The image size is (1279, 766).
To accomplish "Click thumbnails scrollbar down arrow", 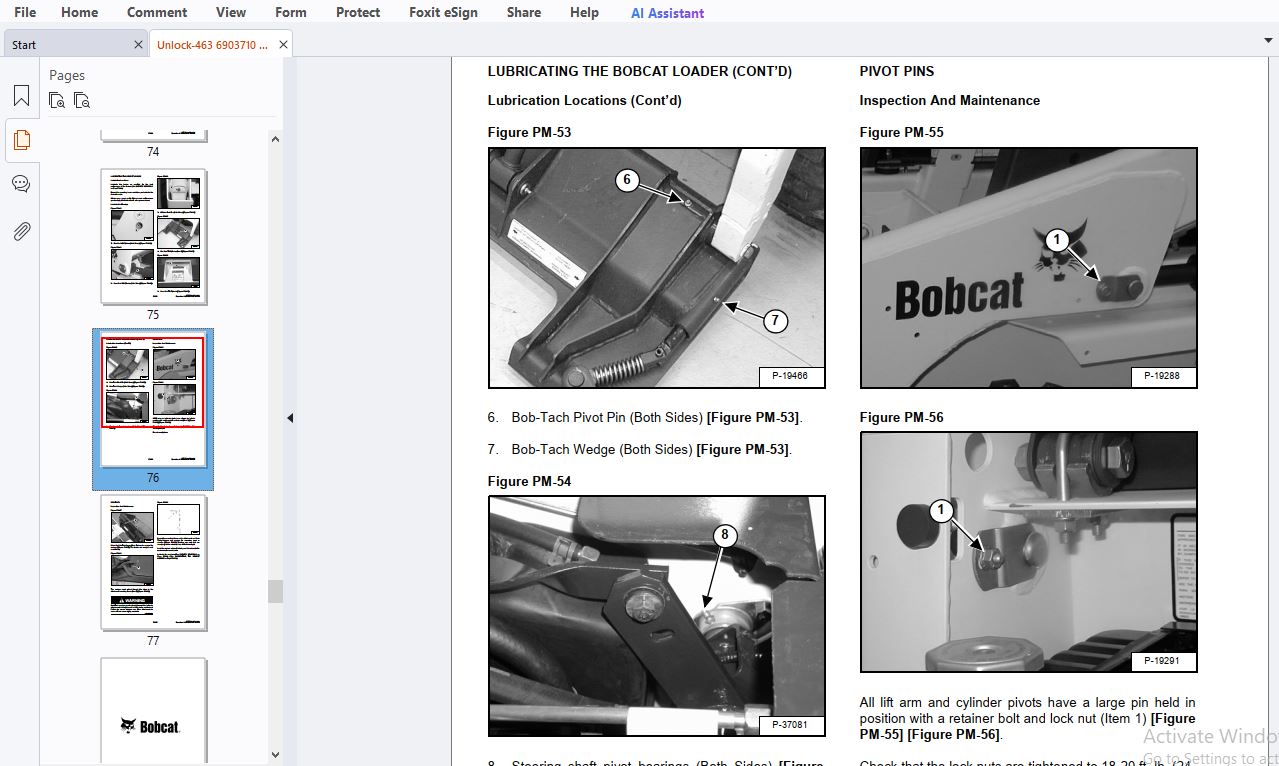I will (x=275, y=755).
